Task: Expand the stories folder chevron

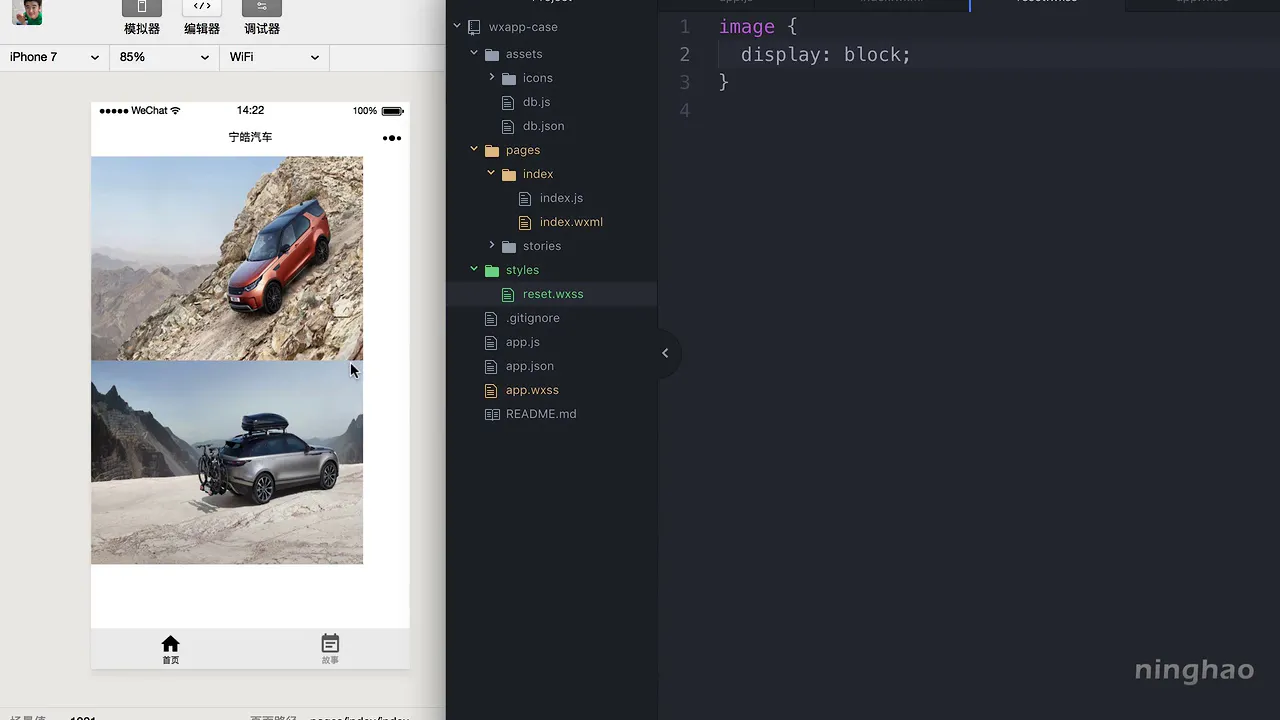Action: pyautogui.click(x=491, y=245)
